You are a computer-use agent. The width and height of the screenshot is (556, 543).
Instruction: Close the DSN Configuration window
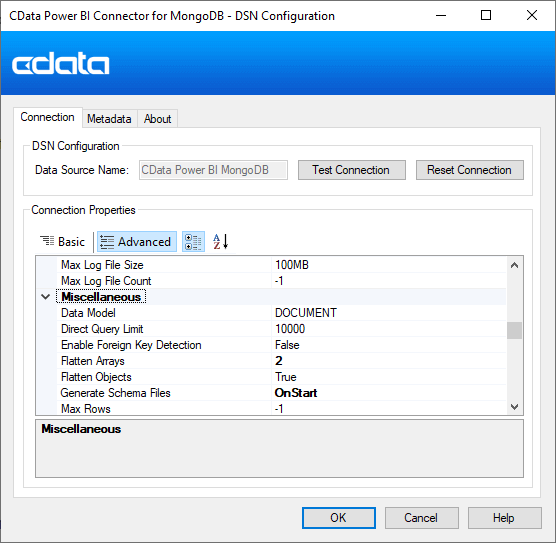tap(532, 16)
